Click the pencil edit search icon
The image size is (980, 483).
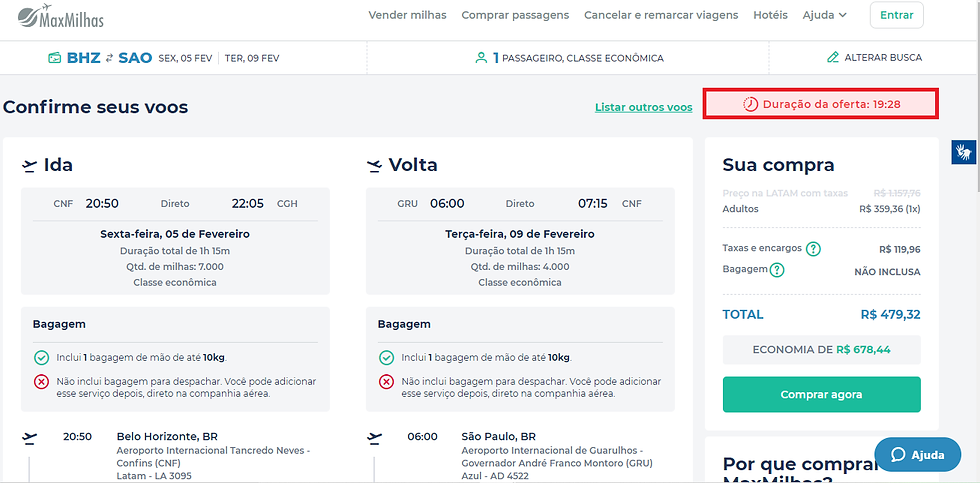coord(833,58)
